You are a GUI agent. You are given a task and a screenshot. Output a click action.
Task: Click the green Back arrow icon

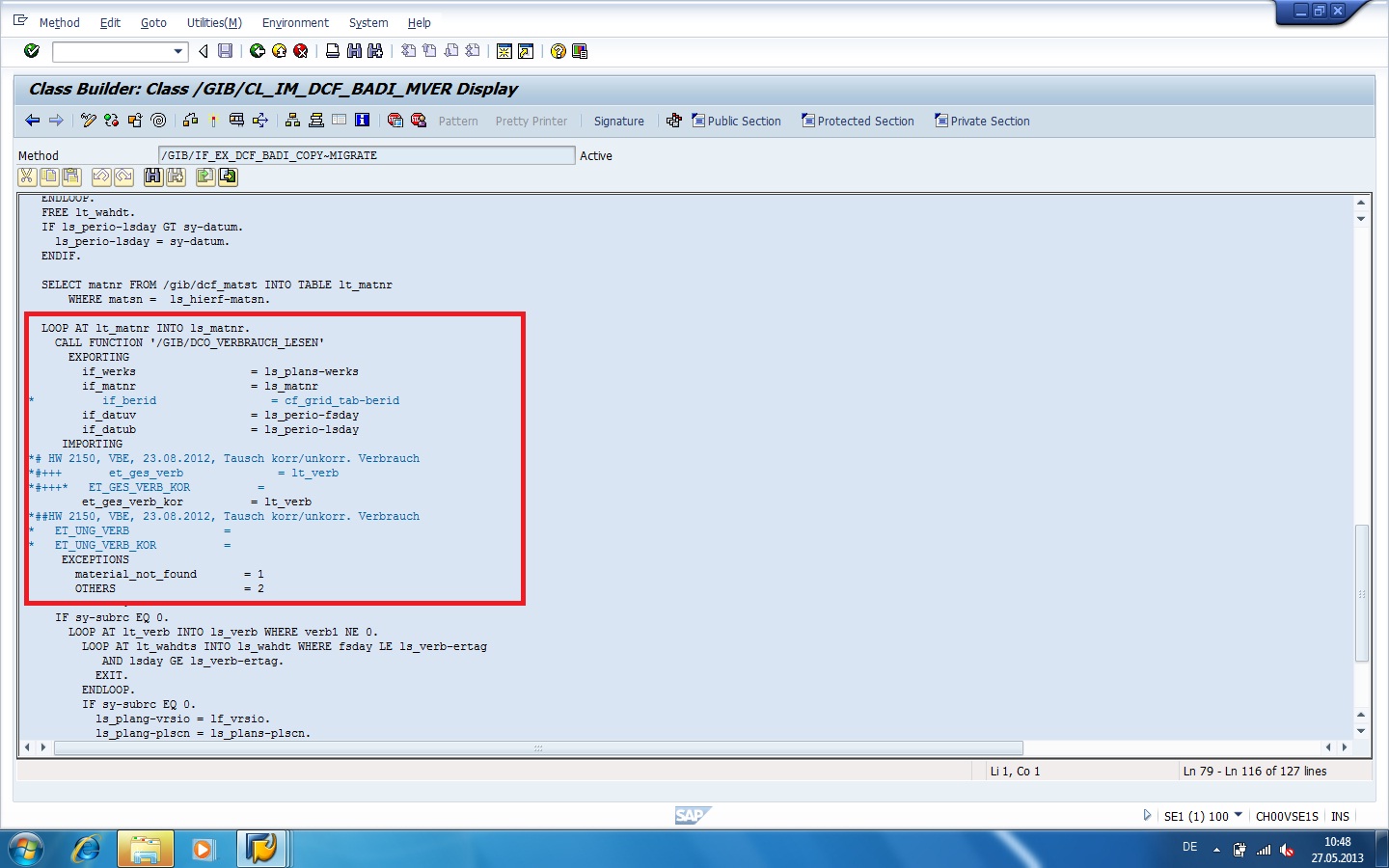click(x=258, y=51)
